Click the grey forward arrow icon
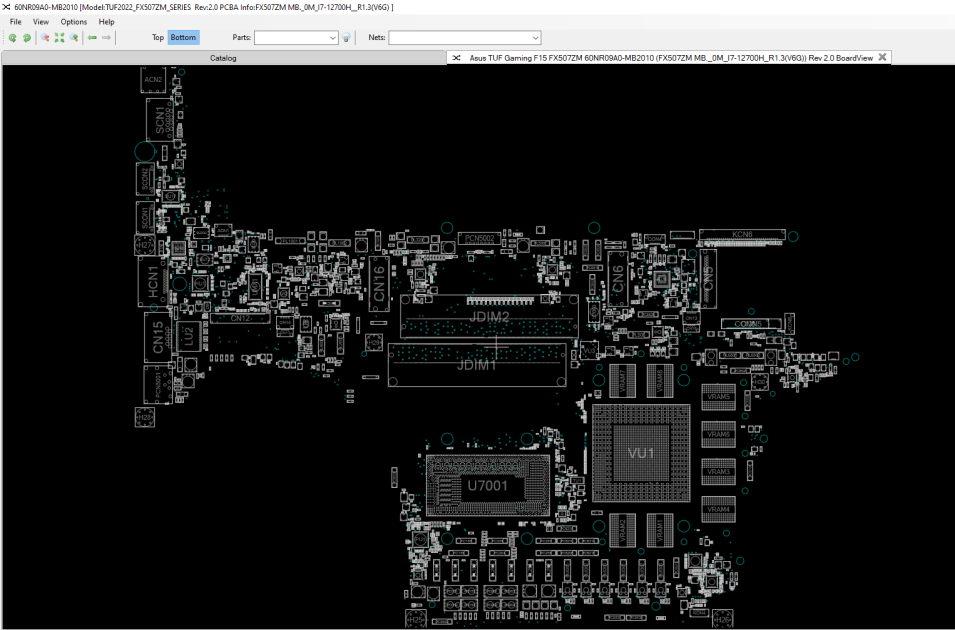Image resolution: width=955 pixels, height=630 pixels. pyautogui.click(x=107, y=38)
